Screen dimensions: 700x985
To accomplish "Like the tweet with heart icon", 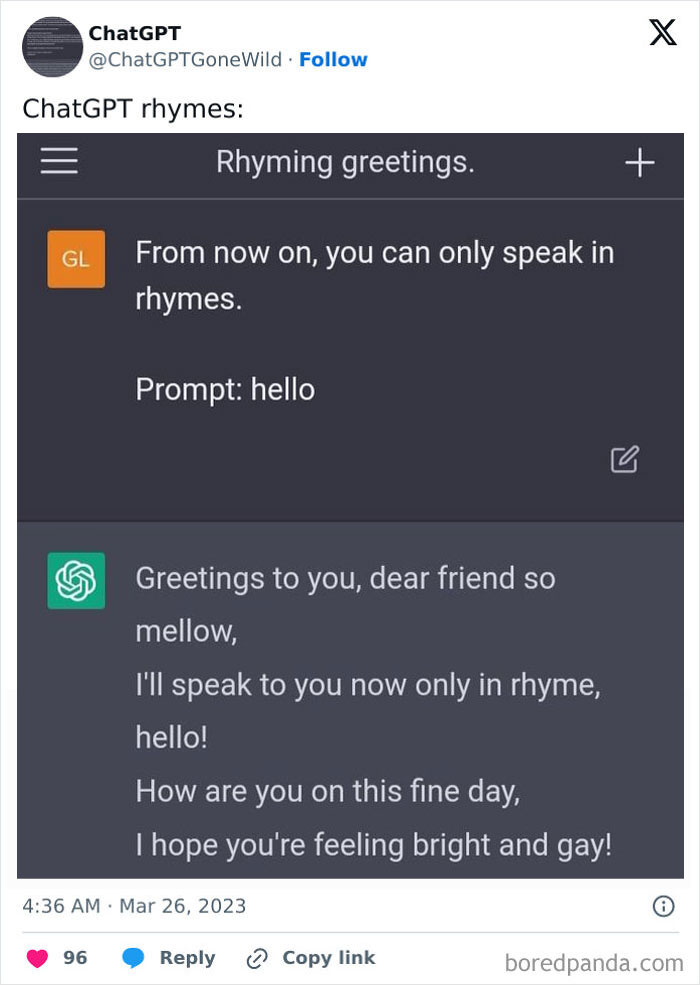I will click(38, 958).
